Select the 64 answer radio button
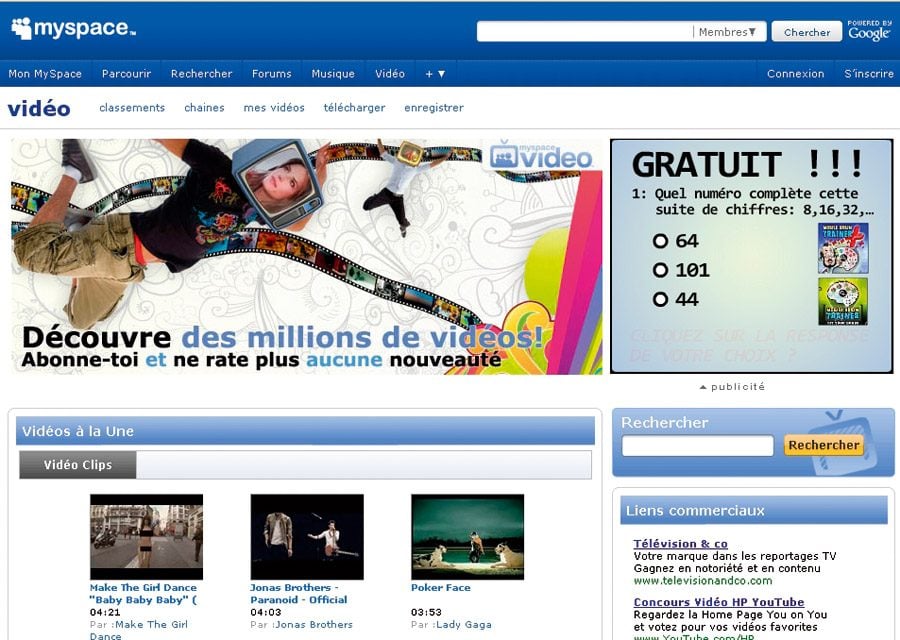Viewport: 900px width, 640px height. coord(660,241)
